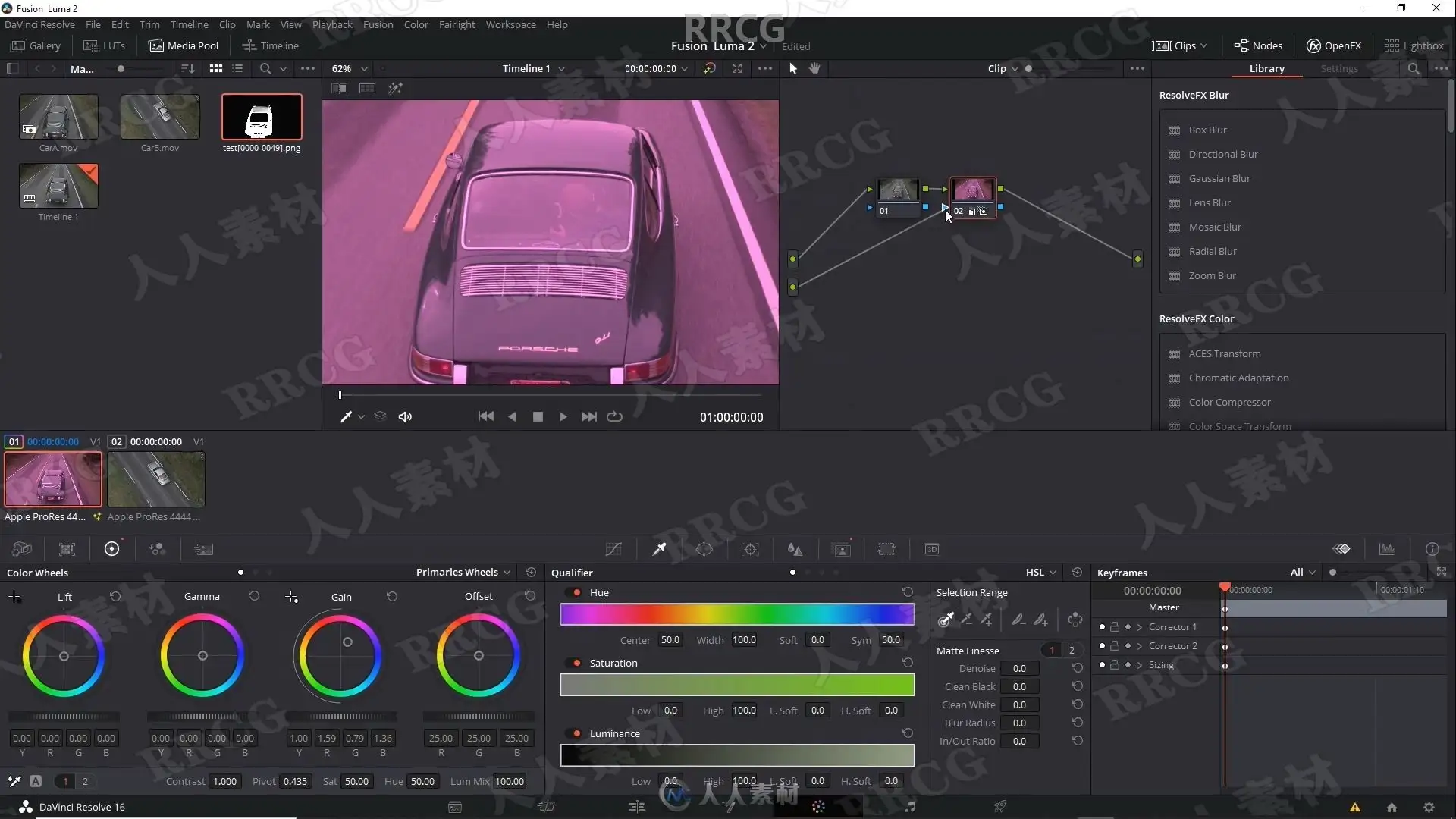Open the Color Match palette icon
The width and height of the screenshot is (1456, 819).
[67, 549]
